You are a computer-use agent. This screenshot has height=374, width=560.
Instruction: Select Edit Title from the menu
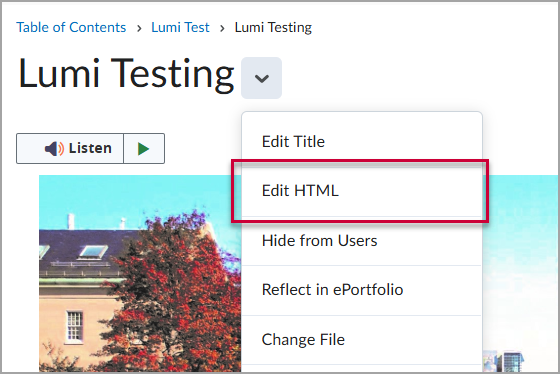(x=362, y=141)
